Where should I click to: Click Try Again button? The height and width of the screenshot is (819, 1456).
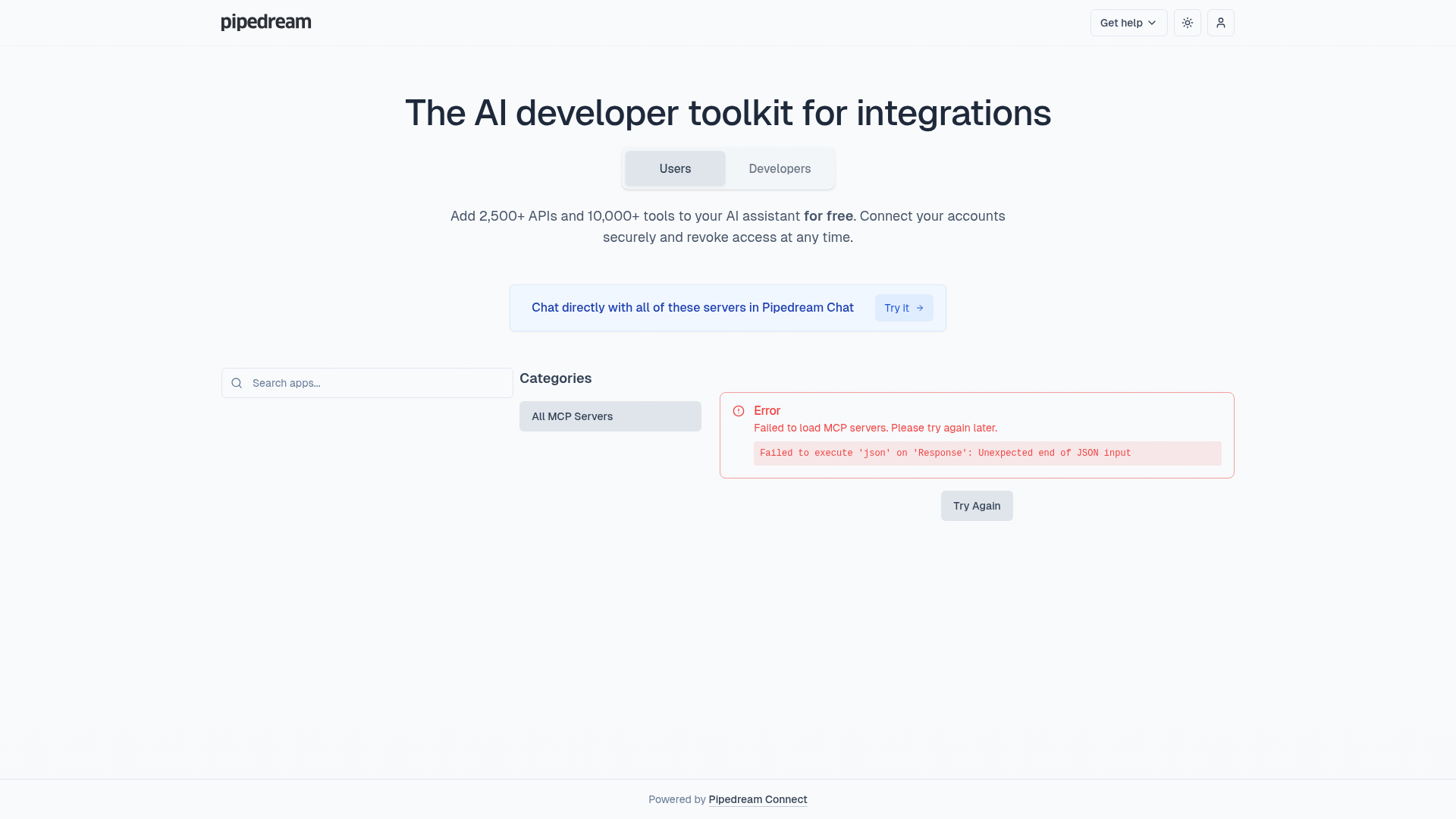coord(977,506)
